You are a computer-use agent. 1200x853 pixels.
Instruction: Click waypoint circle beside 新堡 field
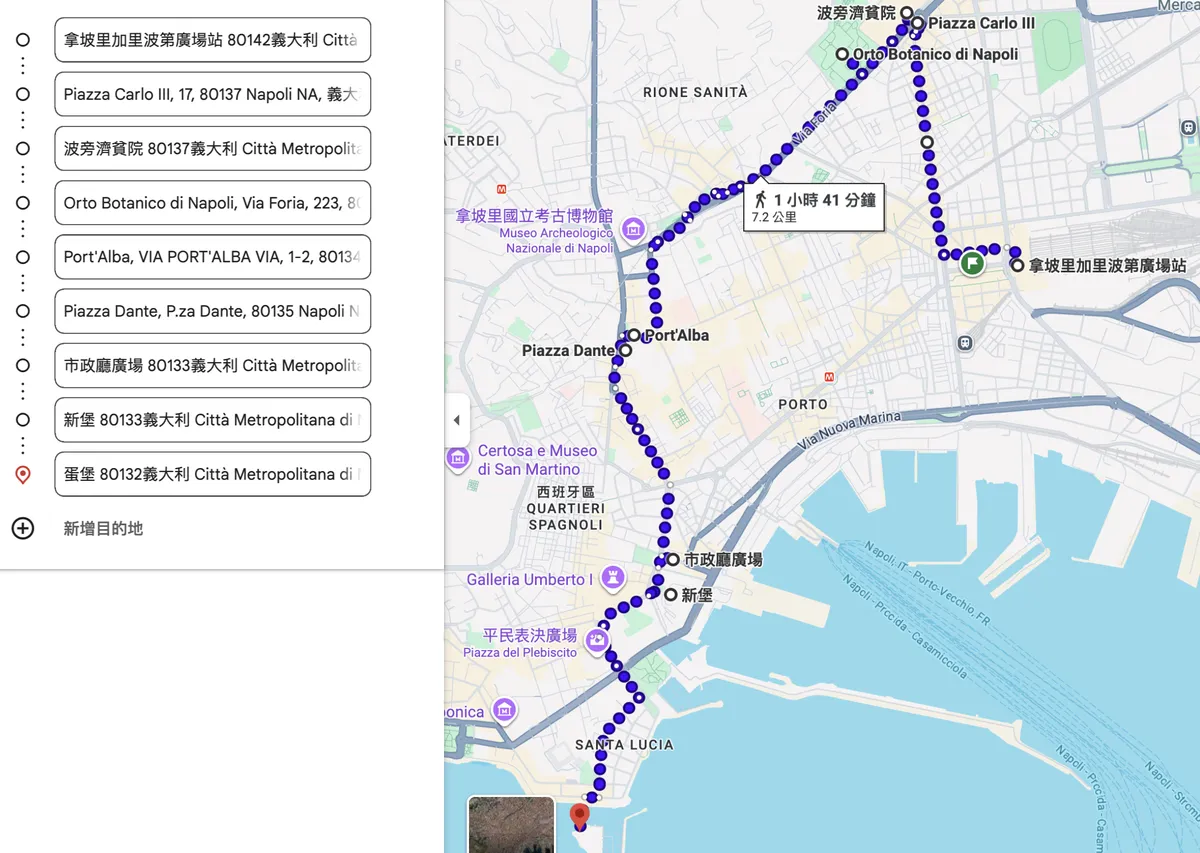point(23,419)
